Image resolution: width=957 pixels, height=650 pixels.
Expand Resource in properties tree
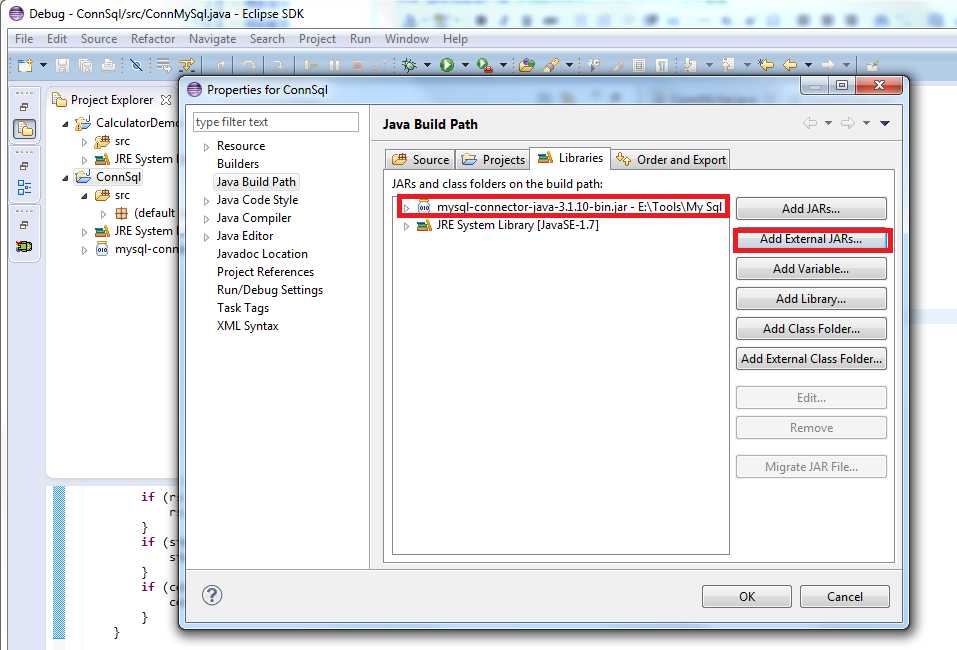[x=206, y=147]
